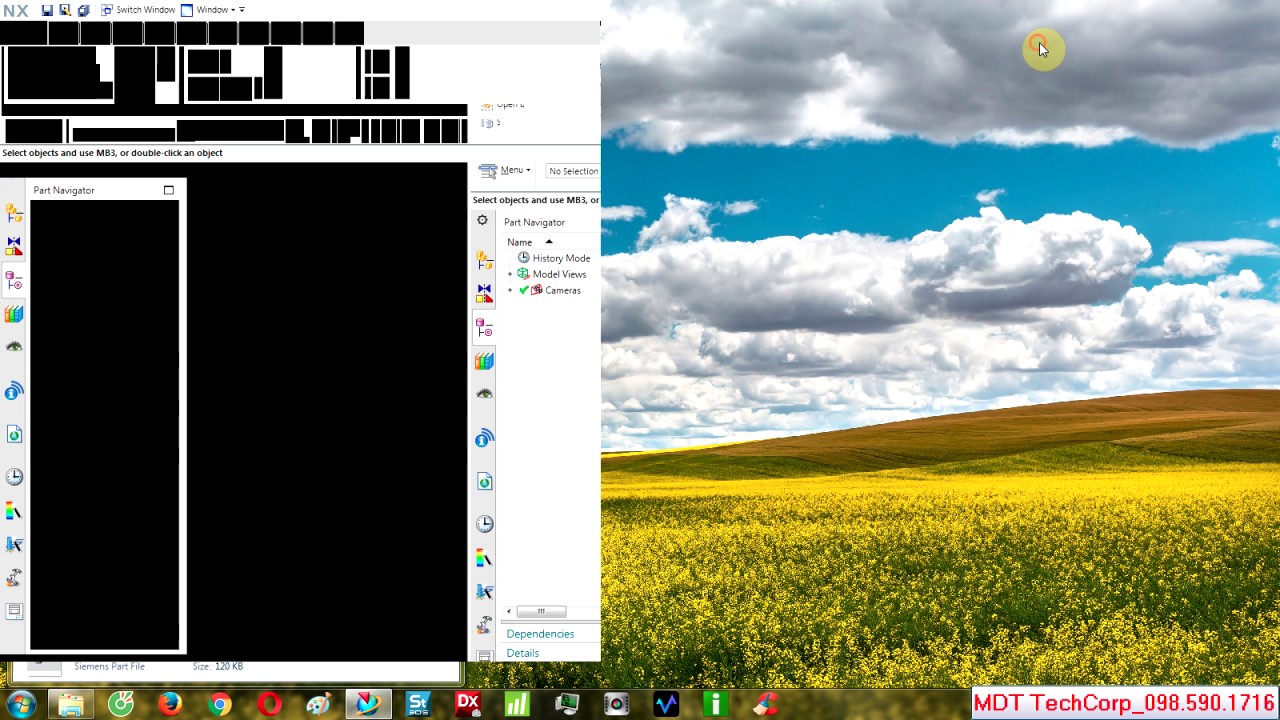This screenshot has width=1280, height=720.
Task: Click the NX logo in title bar
Action: 16,10
